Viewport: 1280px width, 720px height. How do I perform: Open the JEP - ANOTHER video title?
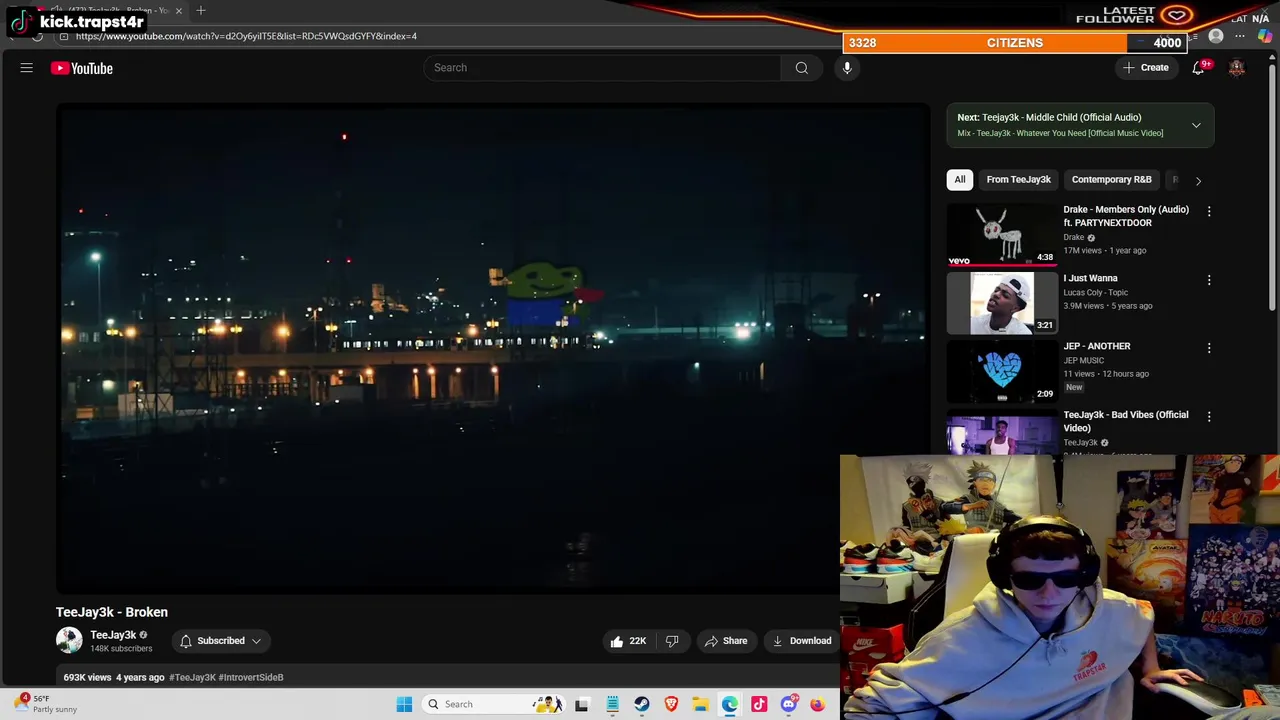point(1097,346)
